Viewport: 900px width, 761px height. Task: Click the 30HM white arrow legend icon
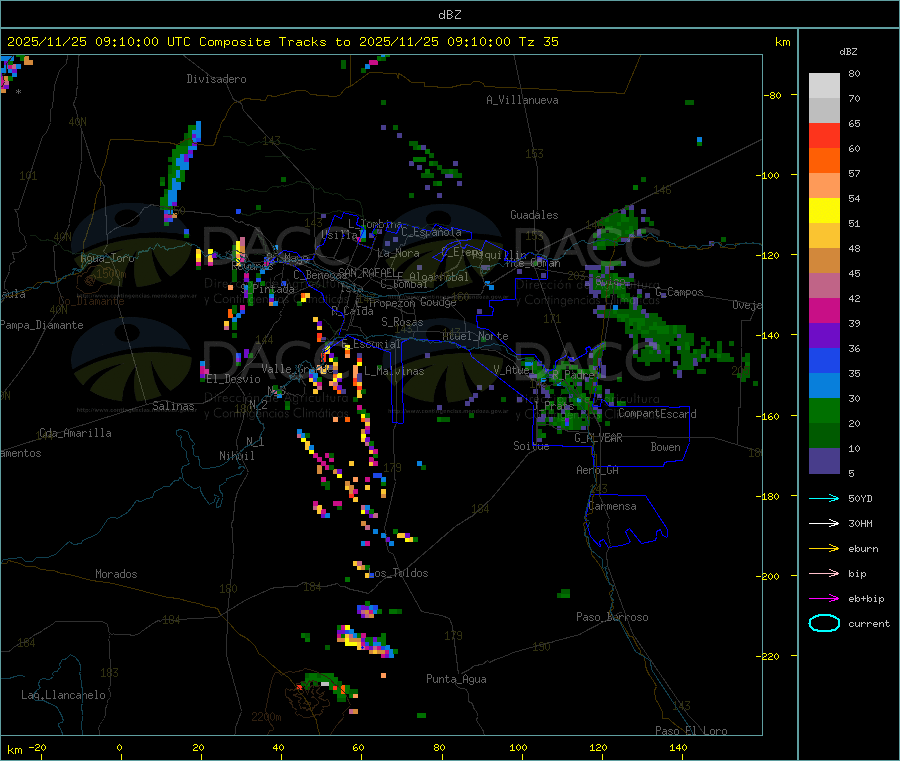click(824, 523)
